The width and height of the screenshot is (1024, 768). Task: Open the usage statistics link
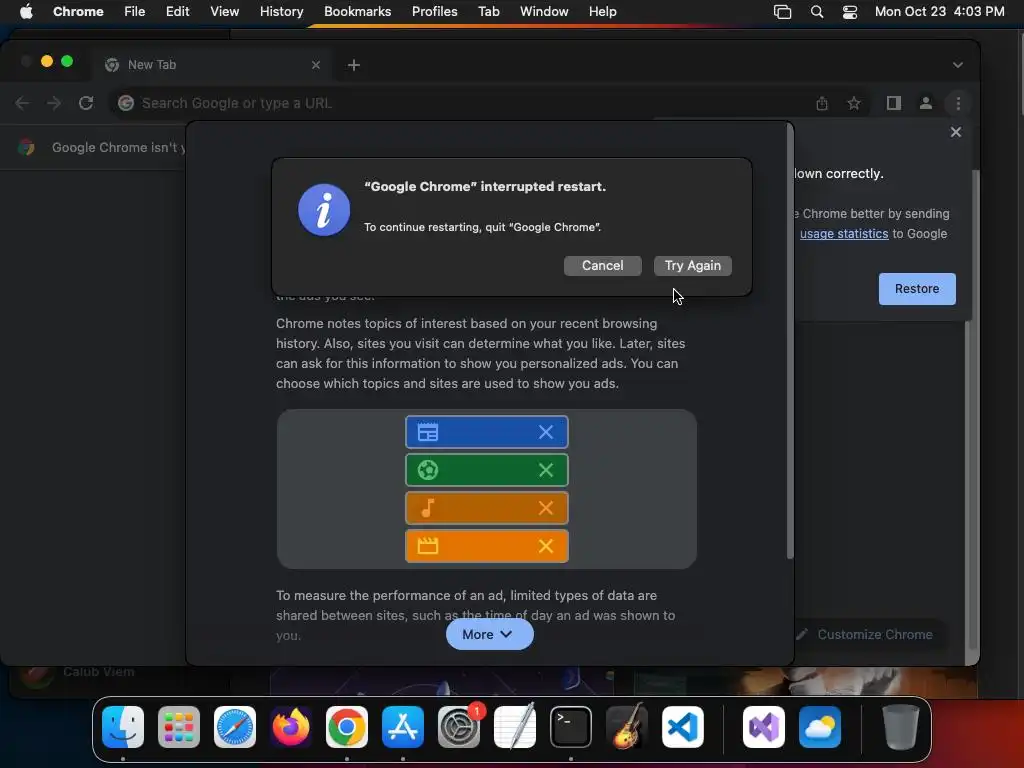[x=844, y=234]
